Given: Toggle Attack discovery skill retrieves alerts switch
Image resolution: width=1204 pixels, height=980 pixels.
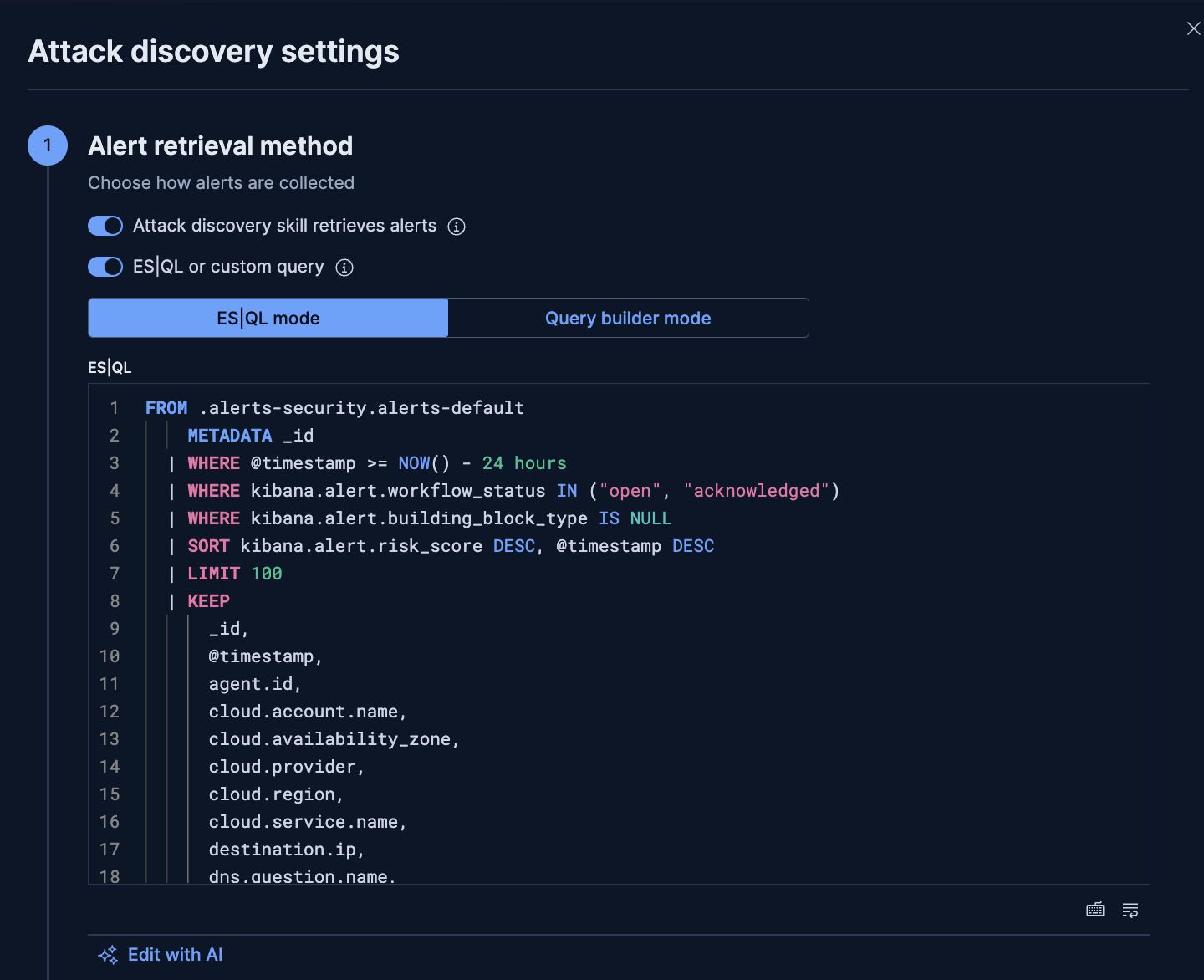Looking at the screenshot, I should (105, 226).
